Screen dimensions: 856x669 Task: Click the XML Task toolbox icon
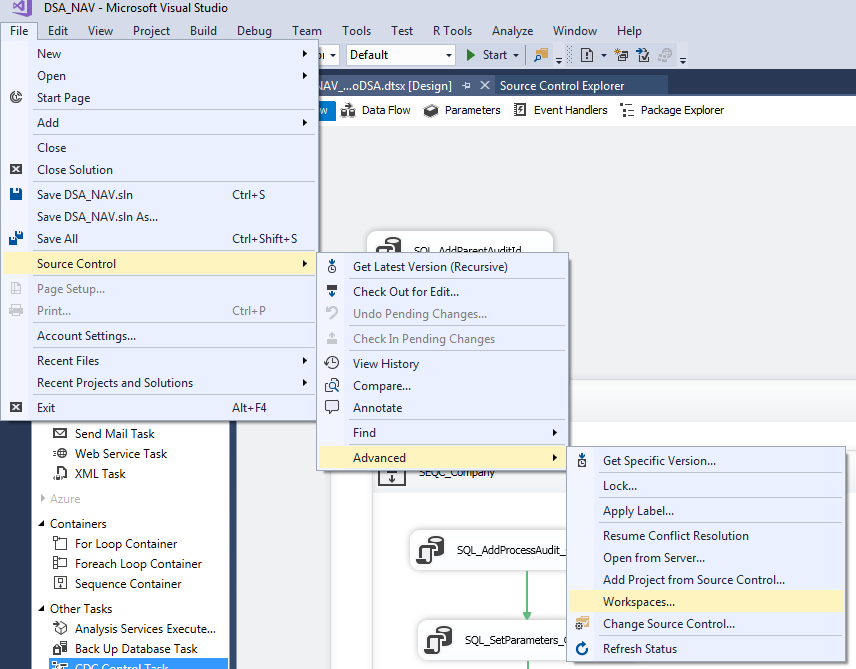tap(60, 473)
